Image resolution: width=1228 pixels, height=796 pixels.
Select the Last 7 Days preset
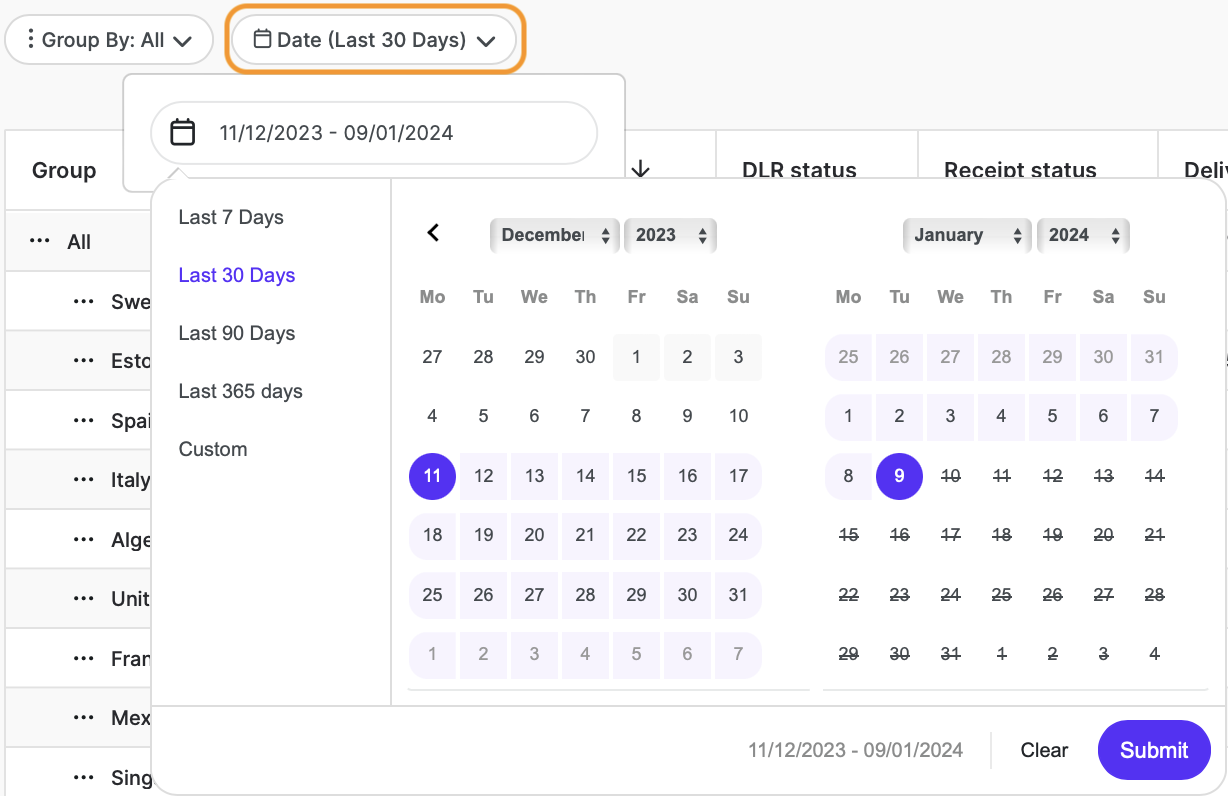(231, 217)
